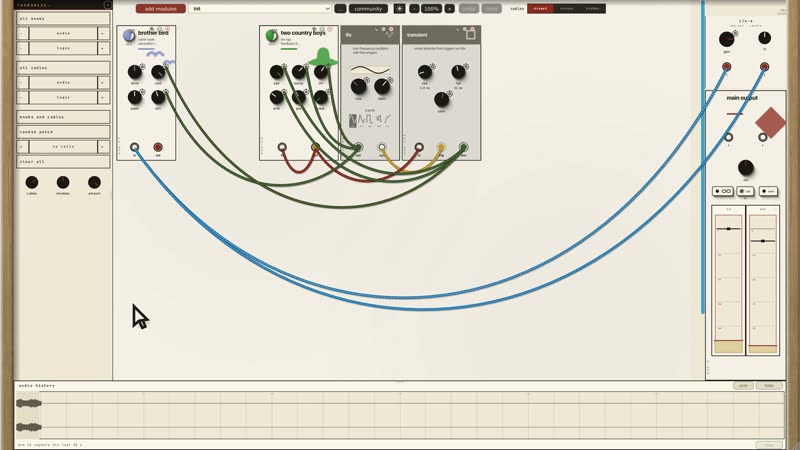Image resolution: width=800 pixels, height=450 pixels.
Task: Click clear all button
Action: click(63, 161)
